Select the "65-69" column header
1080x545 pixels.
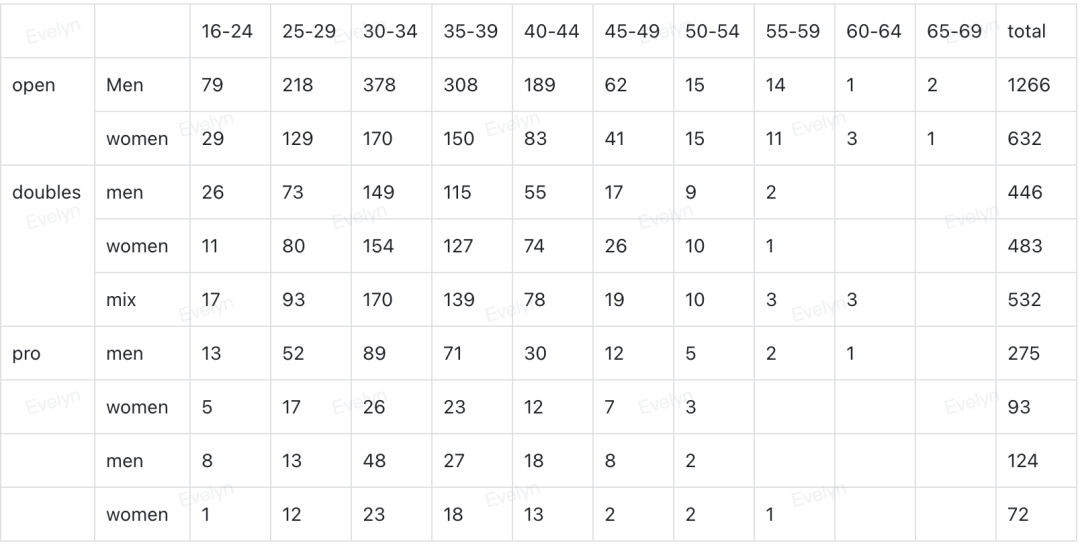click(x=954, y=31)
